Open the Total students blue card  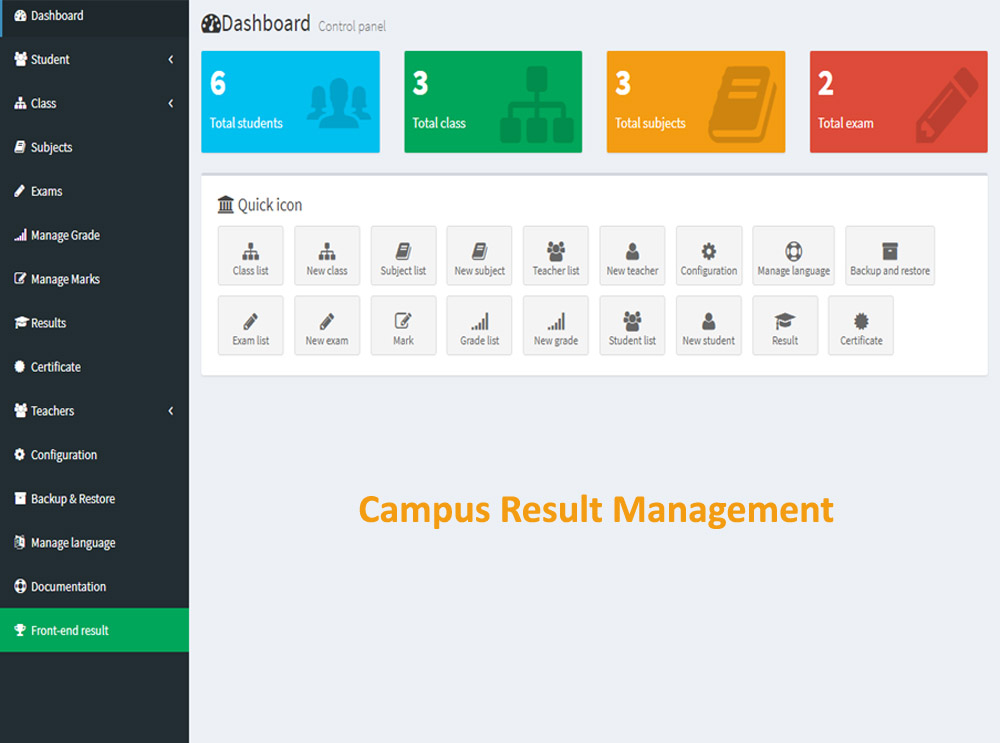pos(290,102)
